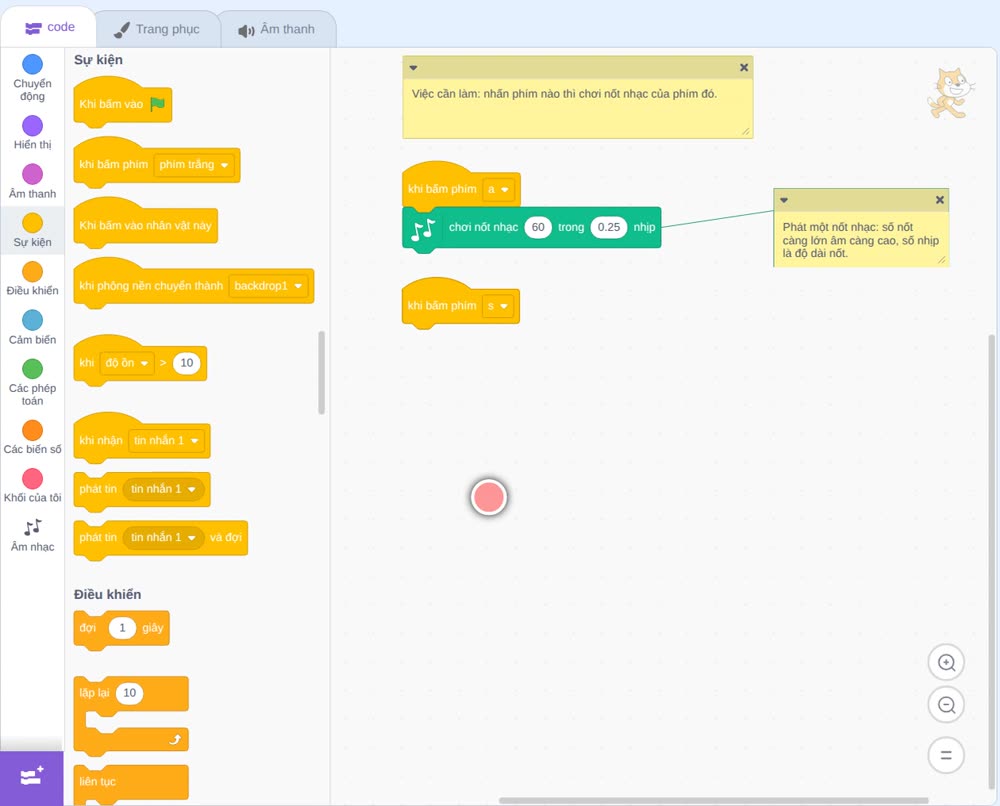1000x806 pixels.
Task: Open the 'backdrop1' backdrop dropdown
Action: coord(268,286)
